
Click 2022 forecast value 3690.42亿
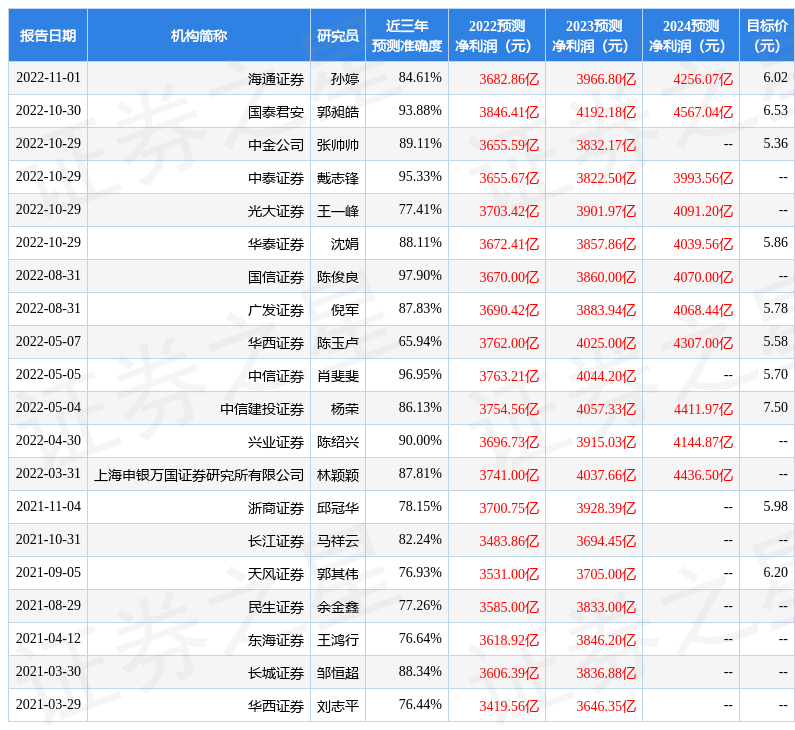click(509, 310)
